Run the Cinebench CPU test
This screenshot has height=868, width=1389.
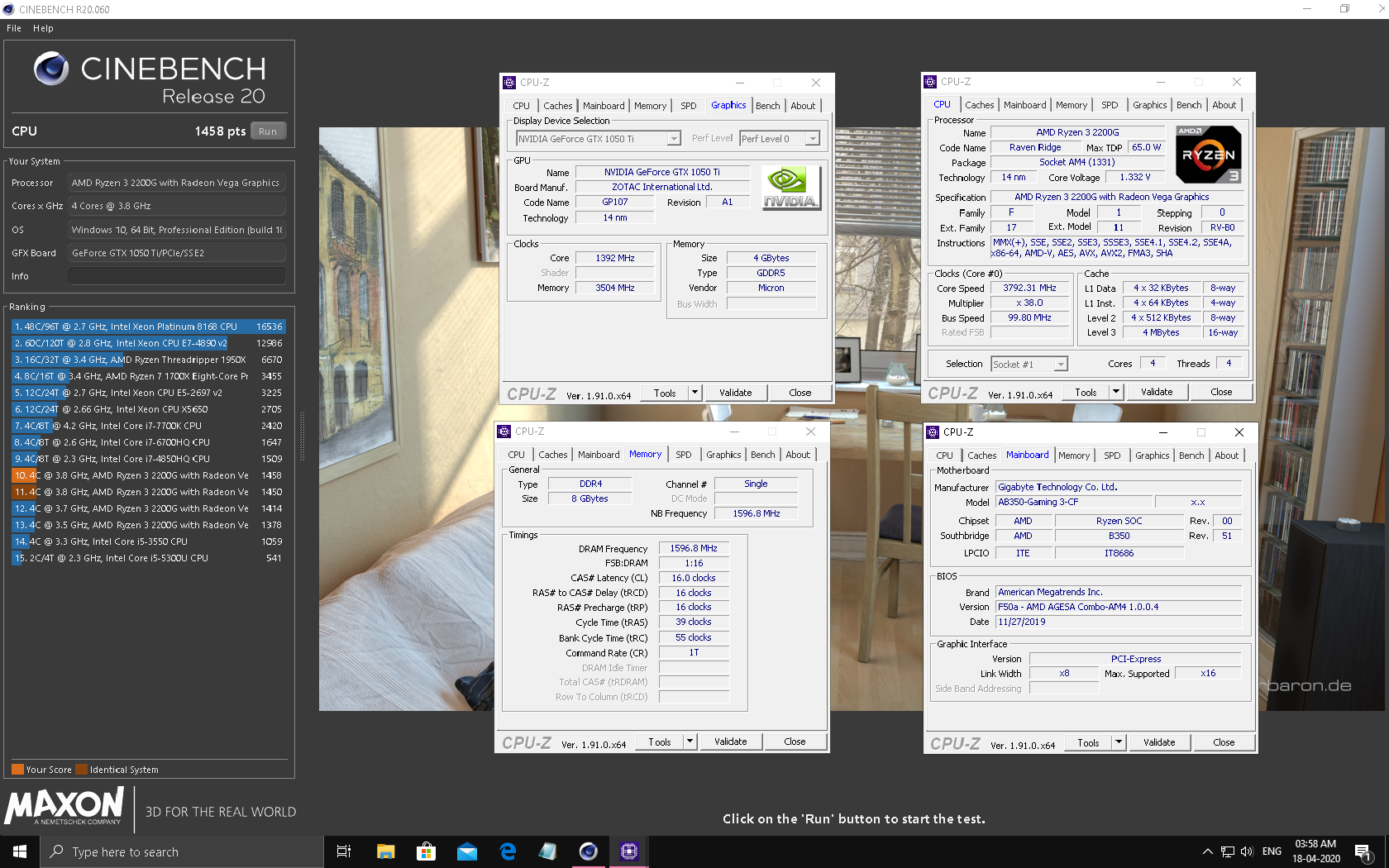[x=268, y=131]
